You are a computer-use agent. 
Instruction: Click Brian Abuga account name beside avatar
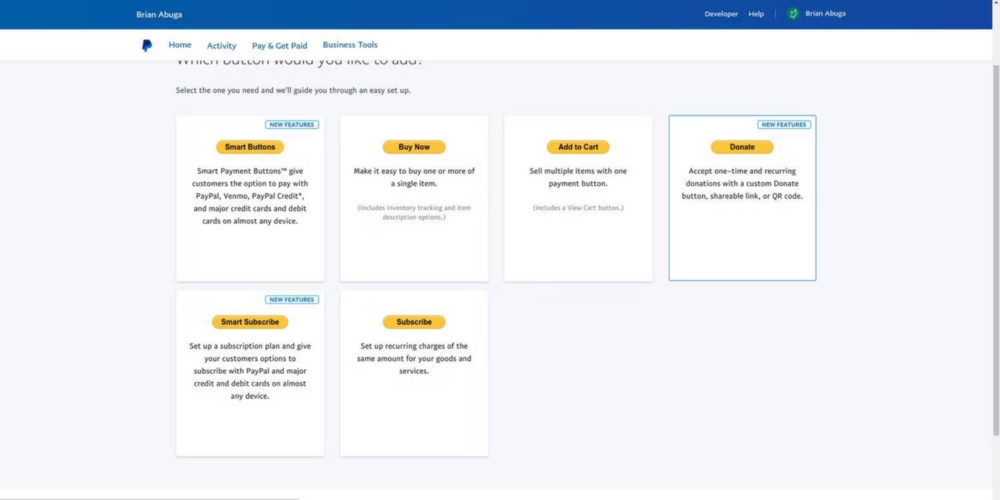click(825, 13)
